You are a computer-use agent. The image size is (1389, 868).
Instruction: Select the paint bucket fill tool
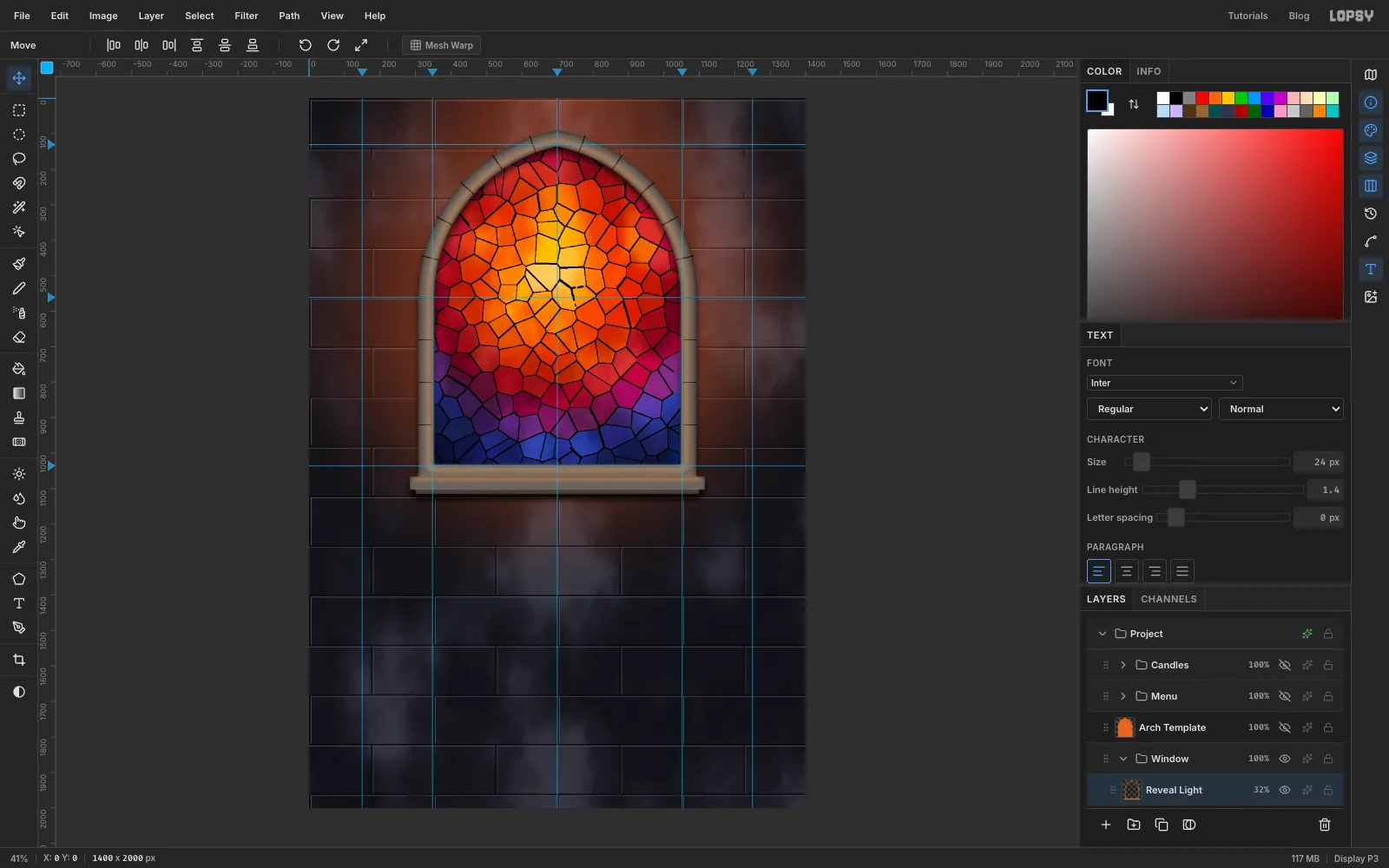tap(18, 369)
